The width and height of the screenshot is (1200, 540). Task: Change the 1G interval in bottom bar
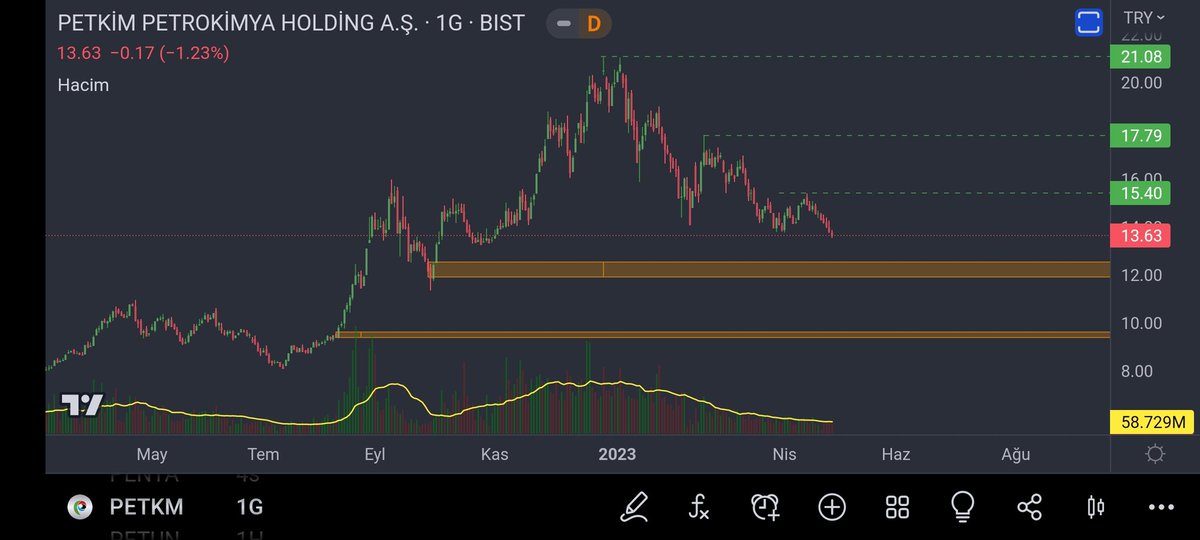pyautogui.click(x=249, y=507)
